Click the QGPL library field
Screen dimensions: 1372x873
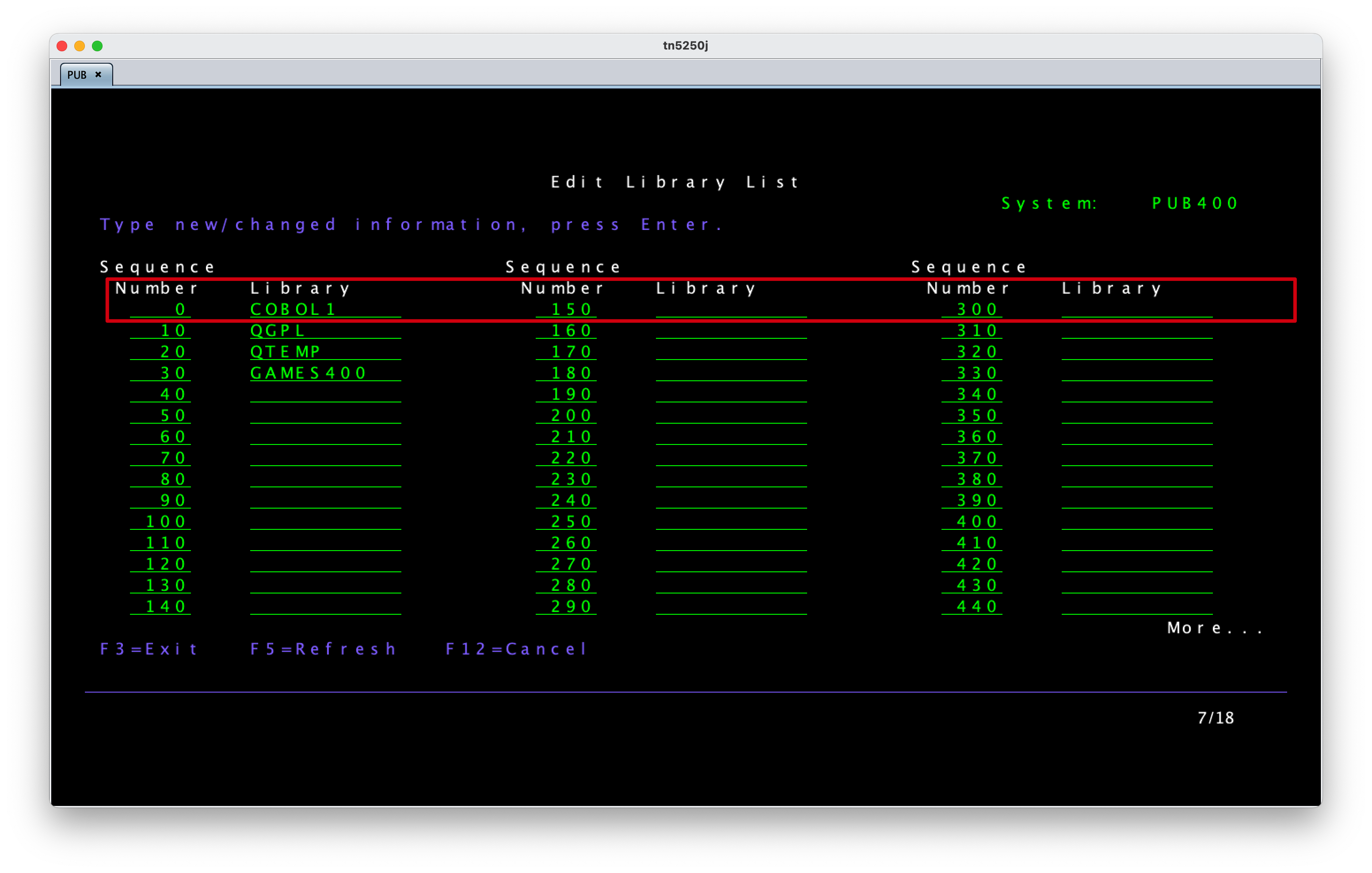pos(325,331)
